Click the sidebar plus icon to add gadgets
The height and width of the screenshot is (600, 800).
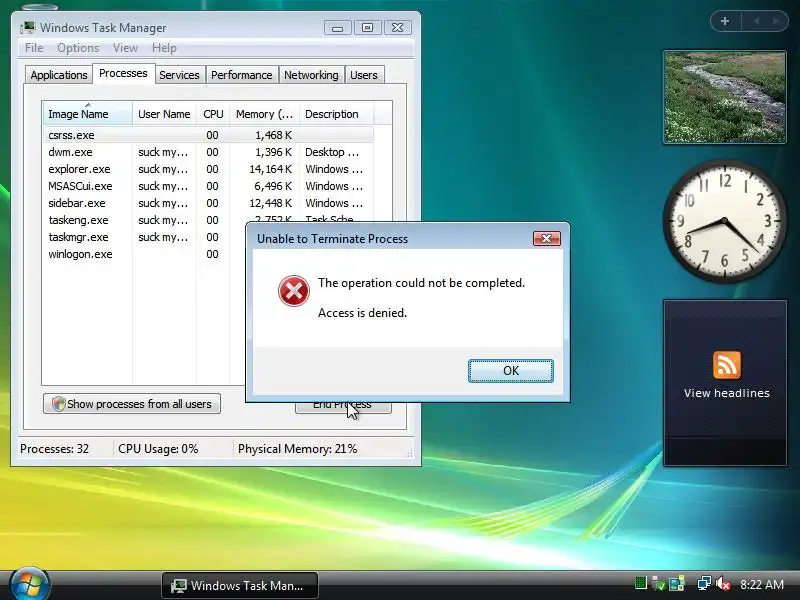point(725,21)
